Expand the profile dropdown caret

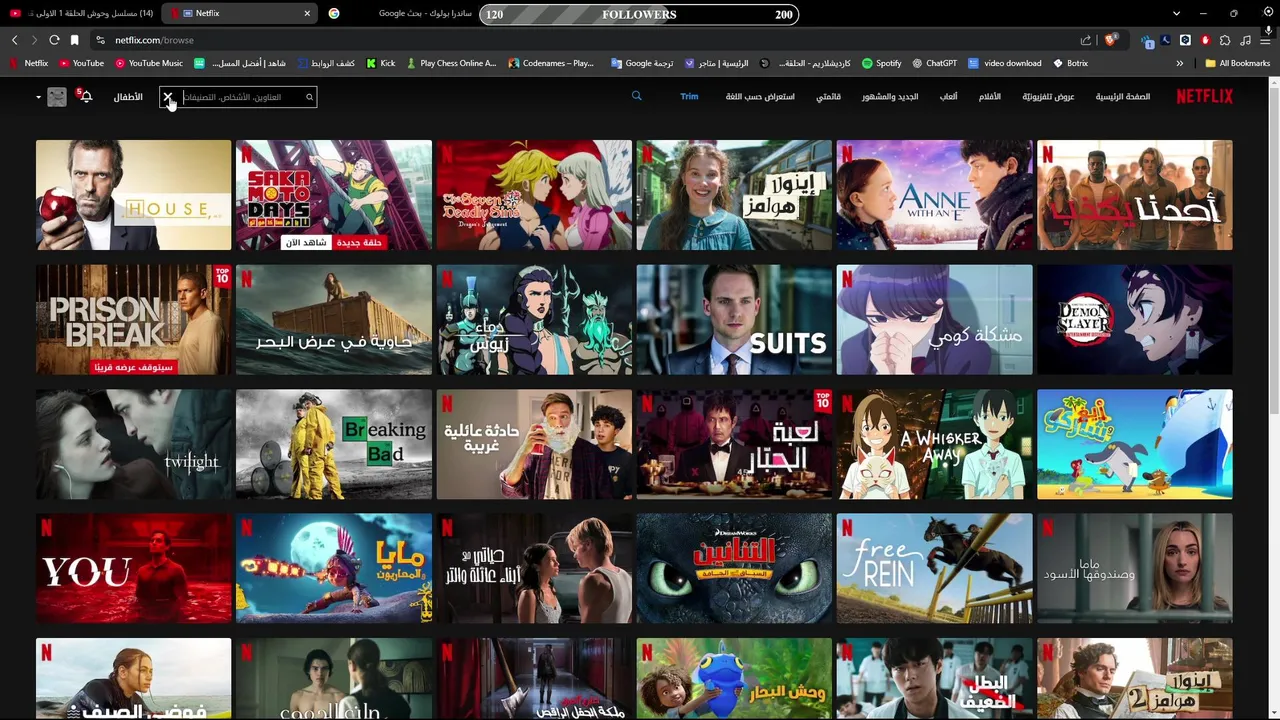(x=38, y=97)
